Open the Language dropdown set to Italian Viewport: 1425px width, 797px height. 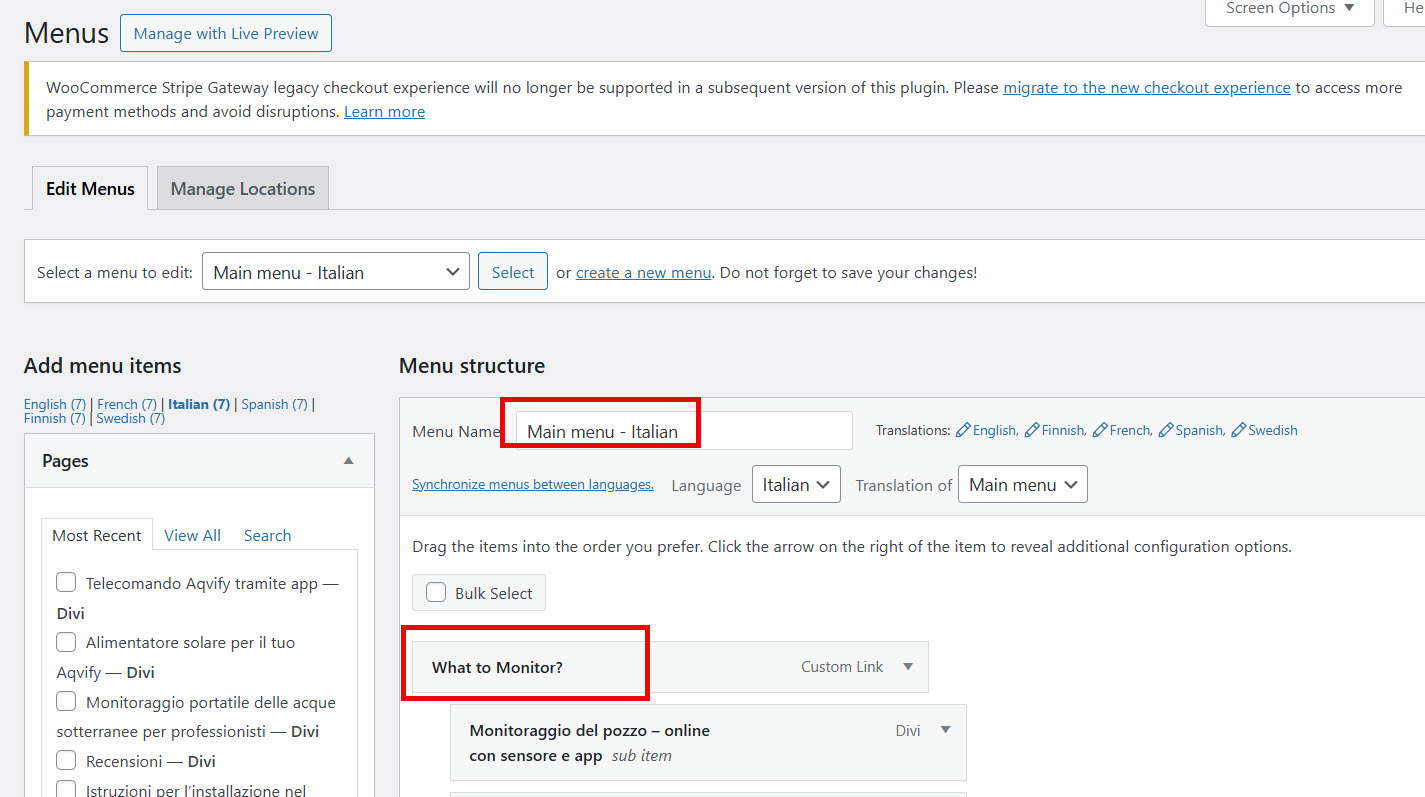pyautogui.click(x=795, y=485)
